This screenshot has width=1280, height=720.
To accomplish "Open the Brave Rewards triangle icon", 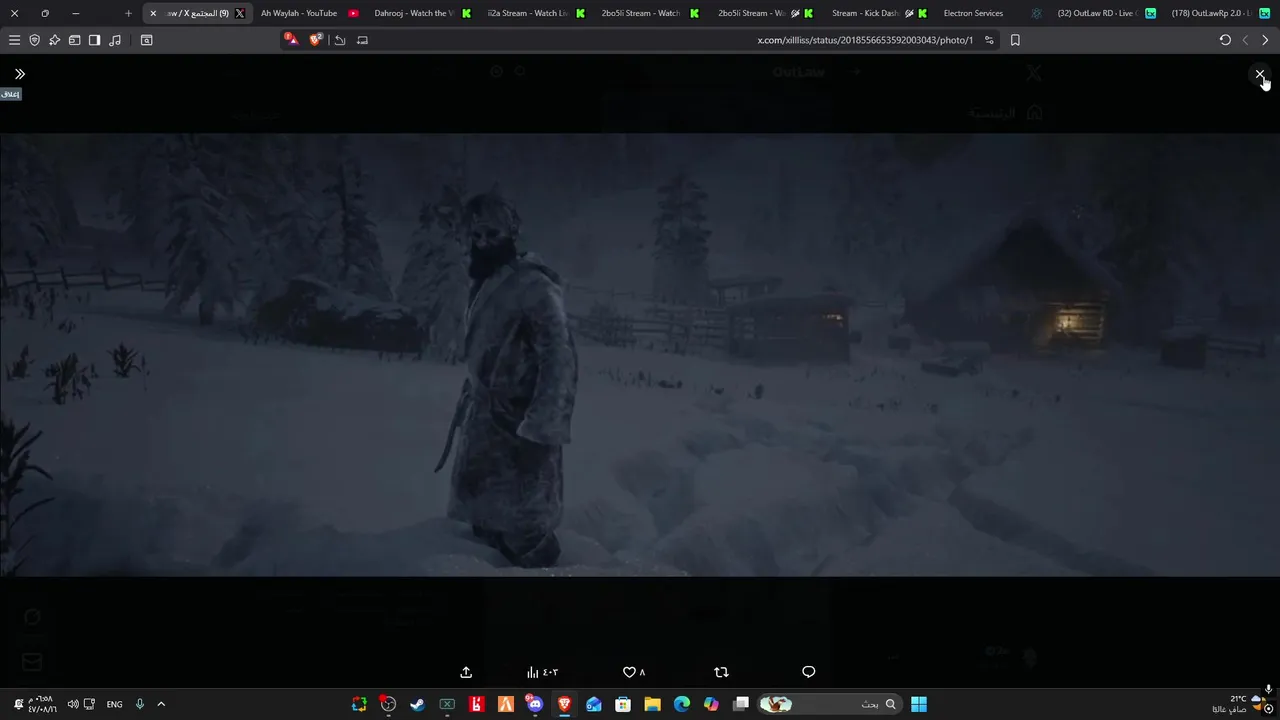I will [291, 40].
